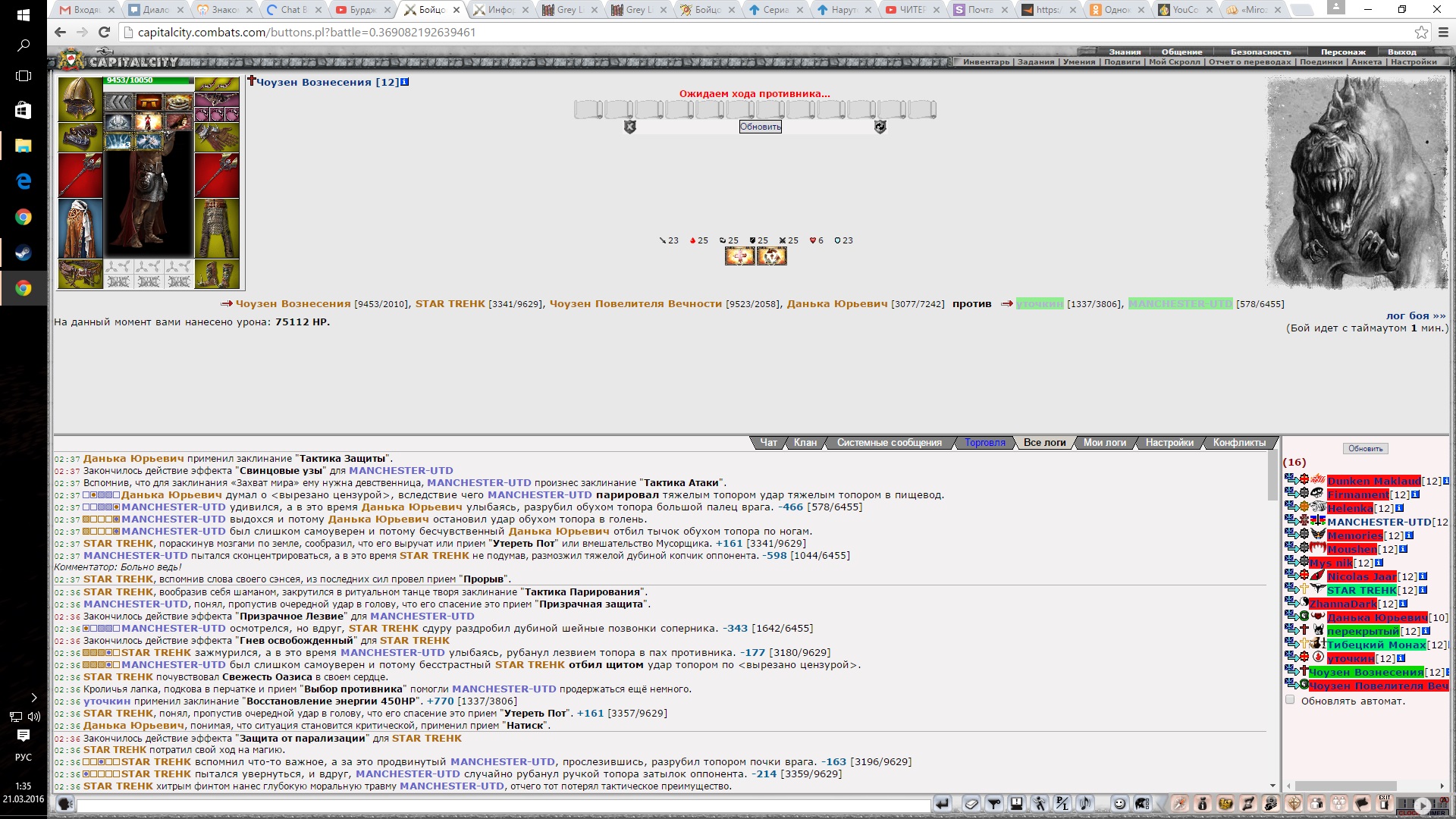The height and width of the screenshot is (819, 1456).
Task: Open the Мой Скролл menu link
Action: tap(1175, 62)
